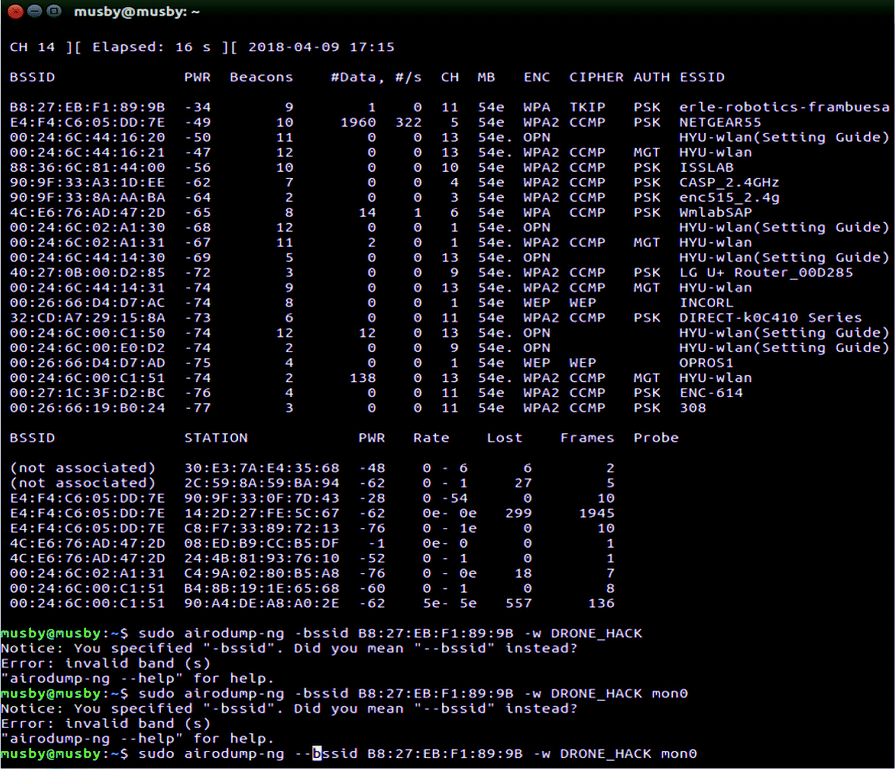Click mon0 in the final command
This screenshot has width=895, height=769.
[x=679, y=754]
